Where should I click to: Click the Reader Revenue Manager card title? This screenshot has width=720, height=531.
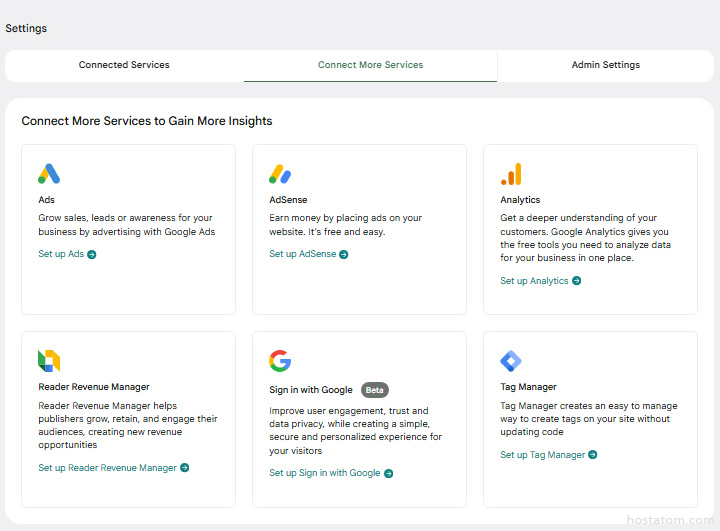coord(94,387)
